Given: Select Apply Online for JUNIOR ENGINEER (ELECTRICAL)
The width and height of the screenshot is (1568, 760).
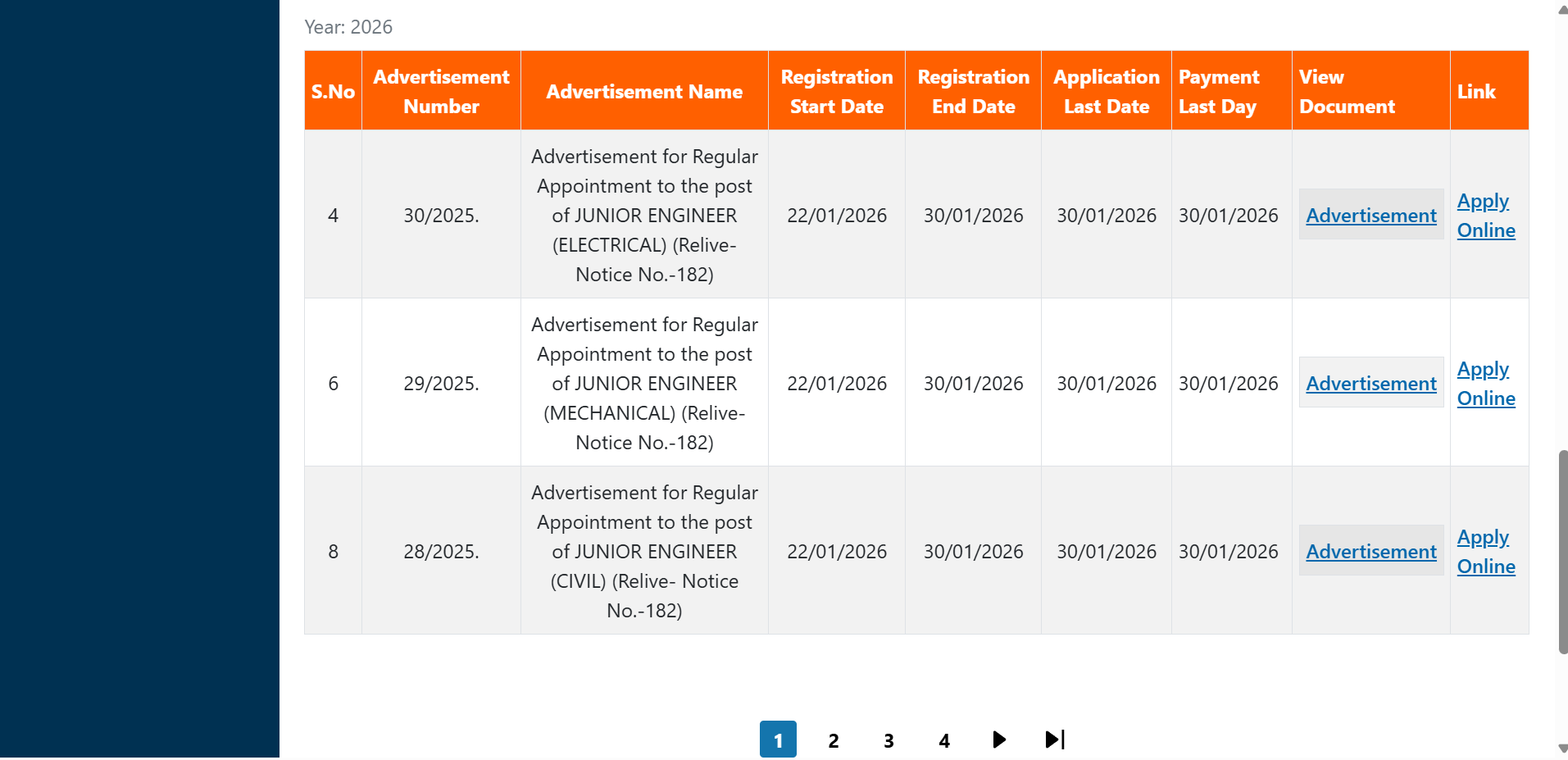Looking at the screenshot, I should coord(1484,216).
